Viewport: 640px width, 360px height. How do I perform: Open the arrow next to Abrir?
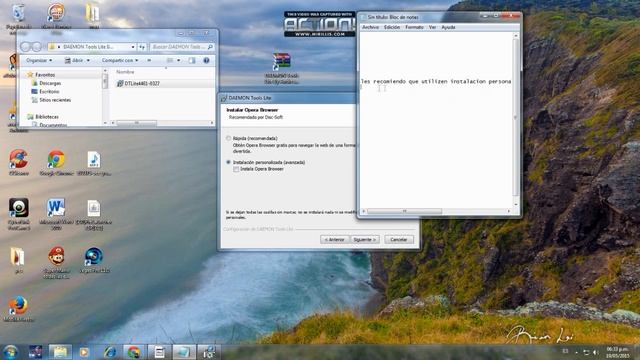pyautogui.click(x=88, y=60)
